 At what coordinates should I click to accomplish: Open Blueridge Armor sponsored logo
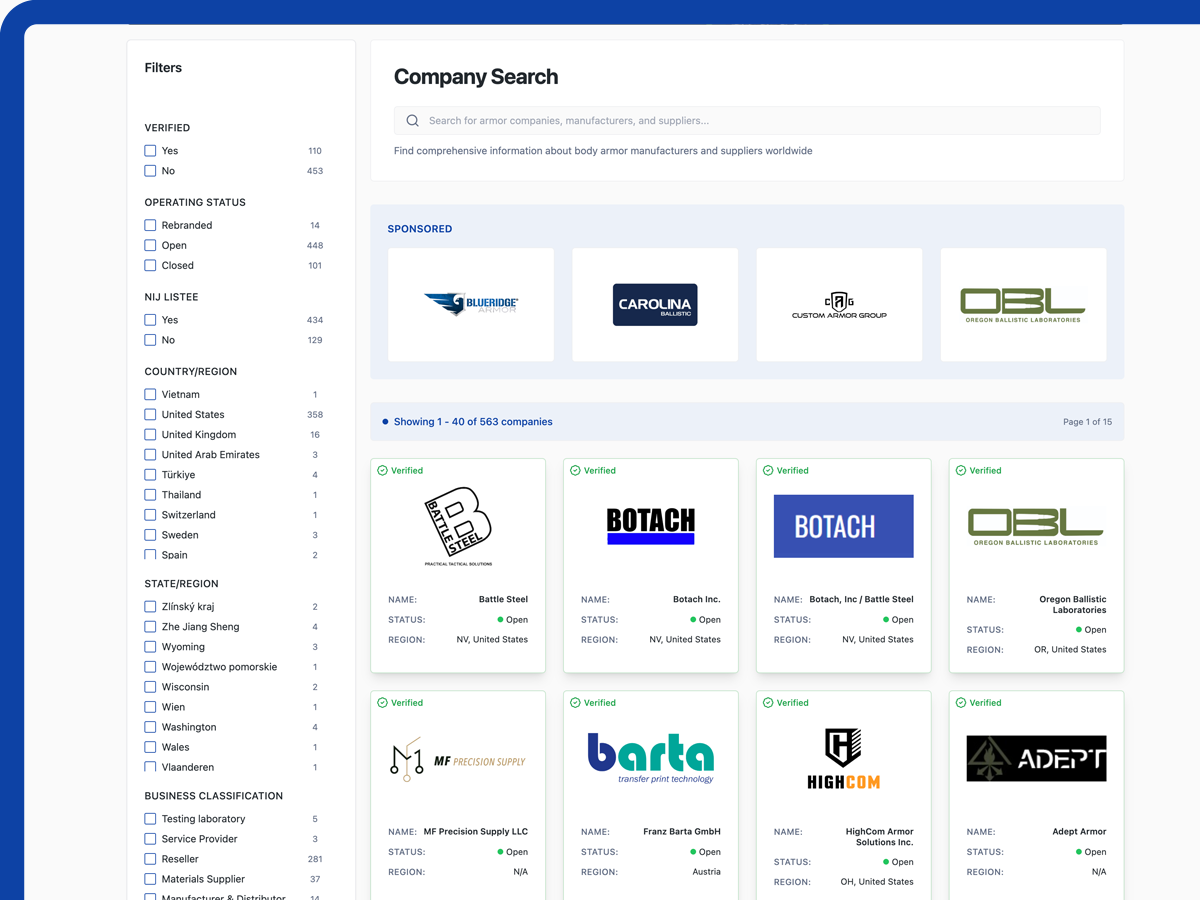click(x=471, y=305)
